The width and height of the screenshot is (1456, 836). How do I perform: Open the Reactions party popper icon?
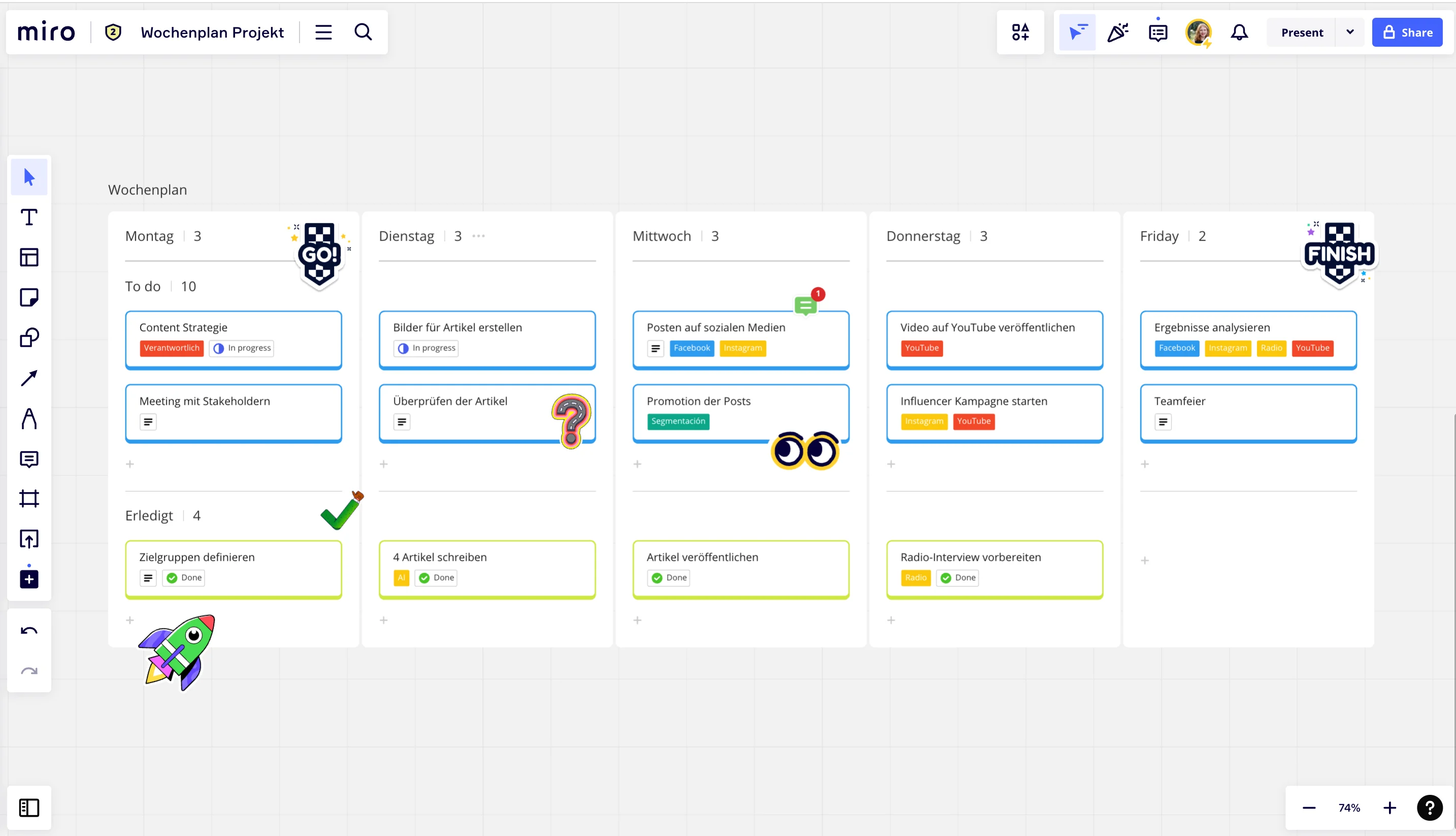(1117, 33)
